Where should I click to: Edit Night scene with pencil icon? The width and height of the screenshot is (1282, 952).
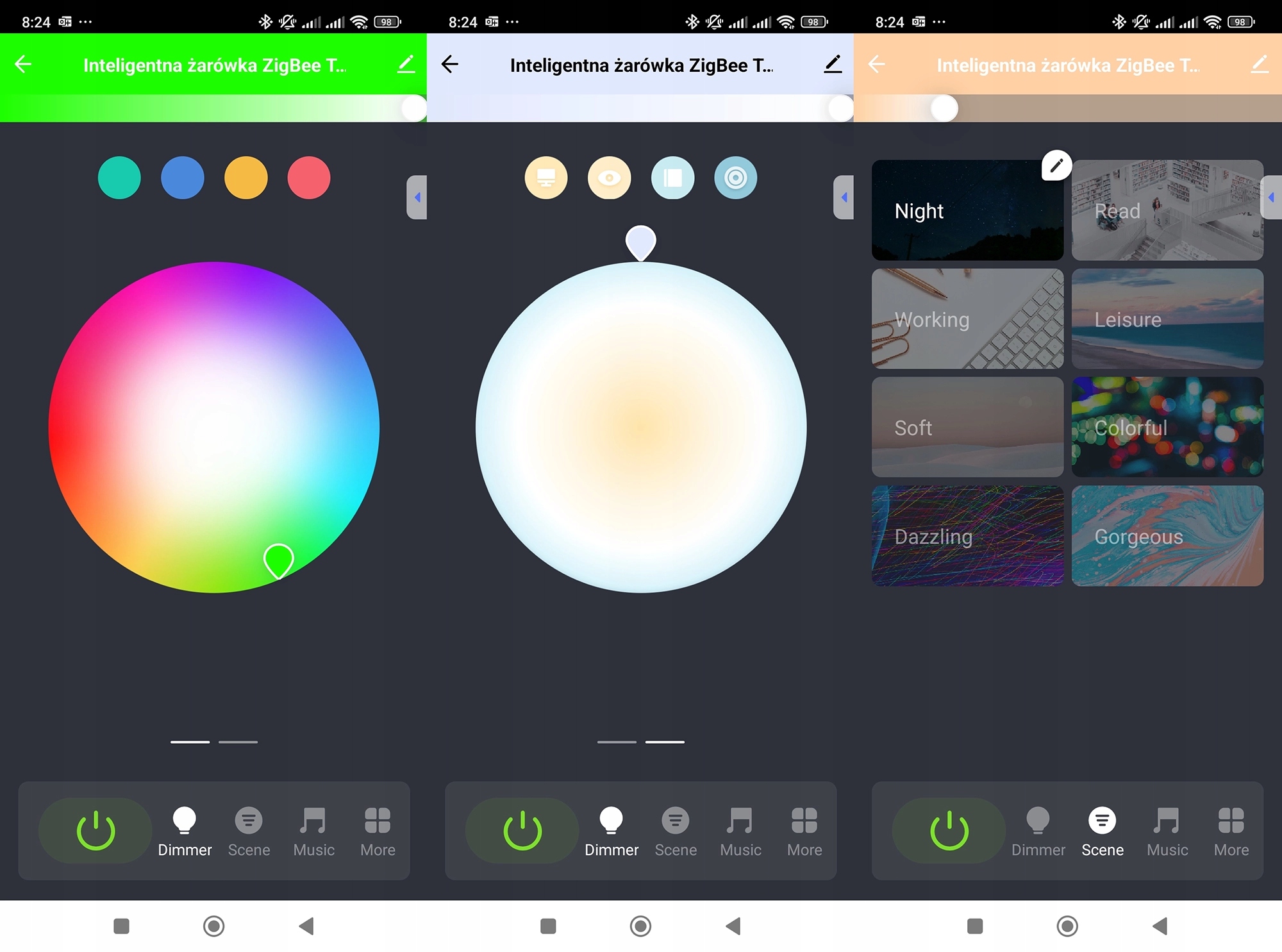point(1056,165)
